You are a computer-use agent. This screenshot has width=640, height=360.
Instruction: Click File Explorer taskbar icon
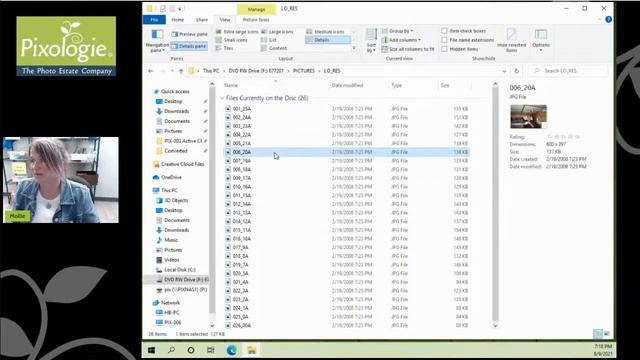coord(252,350)
